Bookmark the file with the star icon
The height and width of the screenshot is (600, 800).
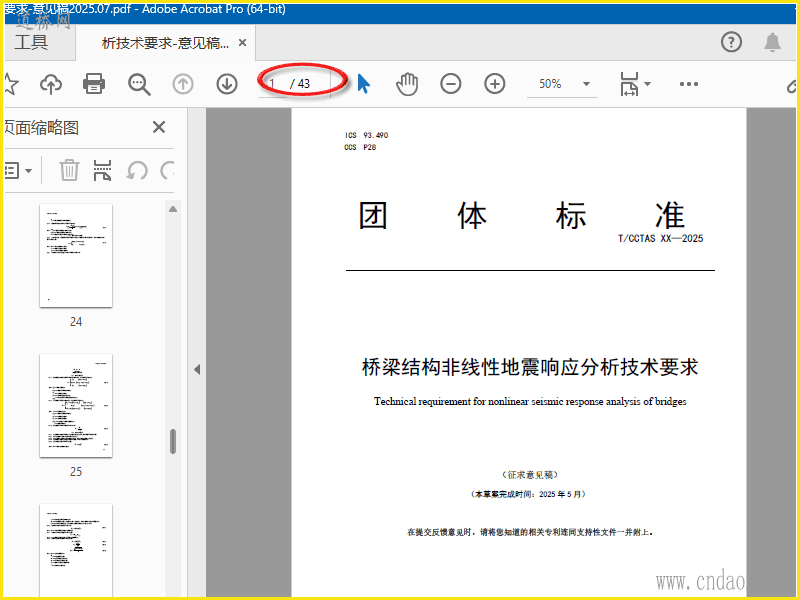[x=10, y=84]
